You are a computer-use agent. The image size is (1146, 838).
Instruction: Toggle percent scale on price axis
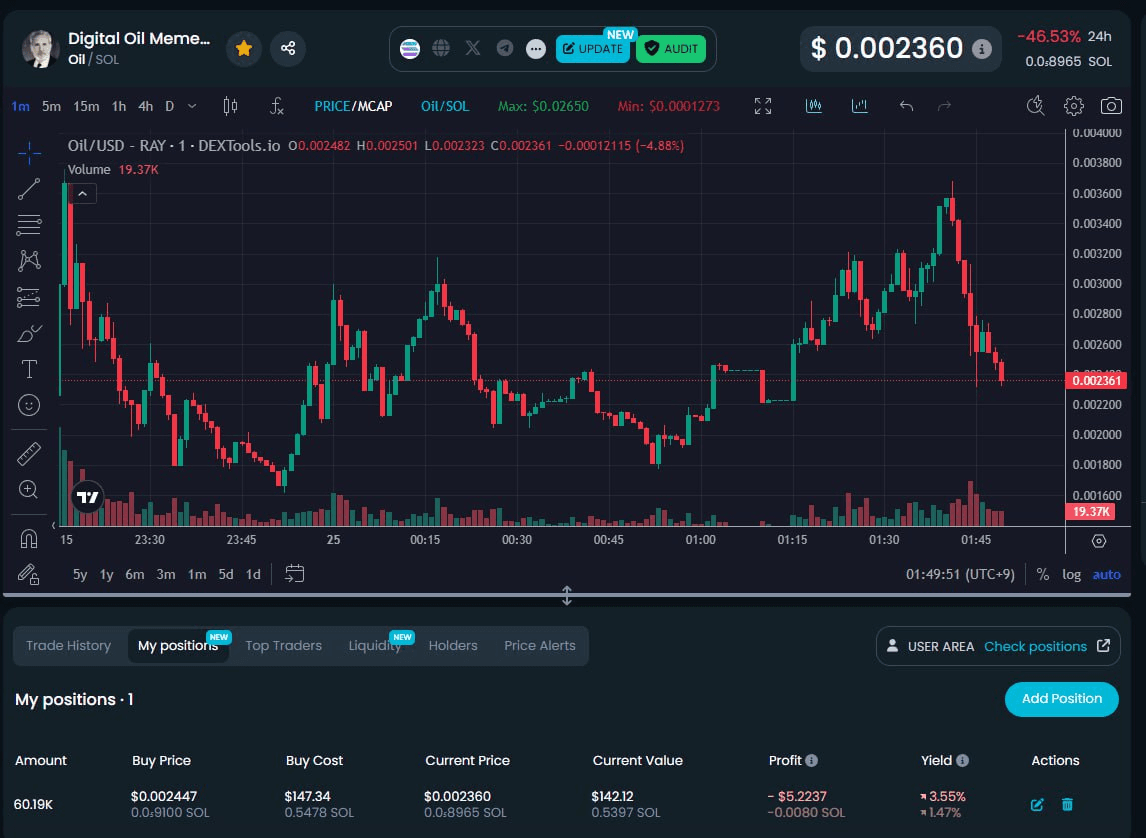click(1042, 574)
